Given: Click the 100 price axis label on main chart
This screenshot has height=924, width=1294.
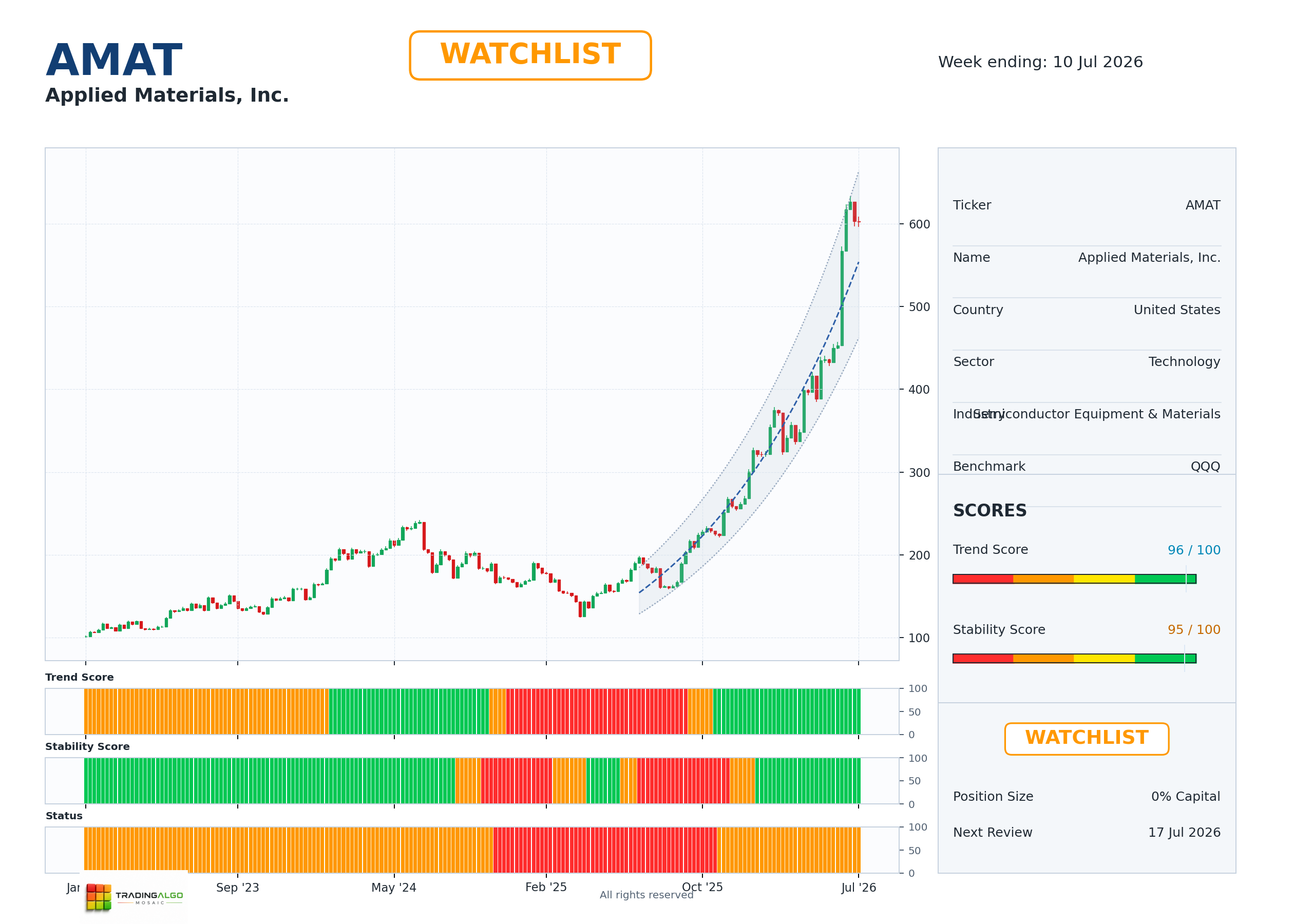Looking at the screenshot, I should 919,639.
